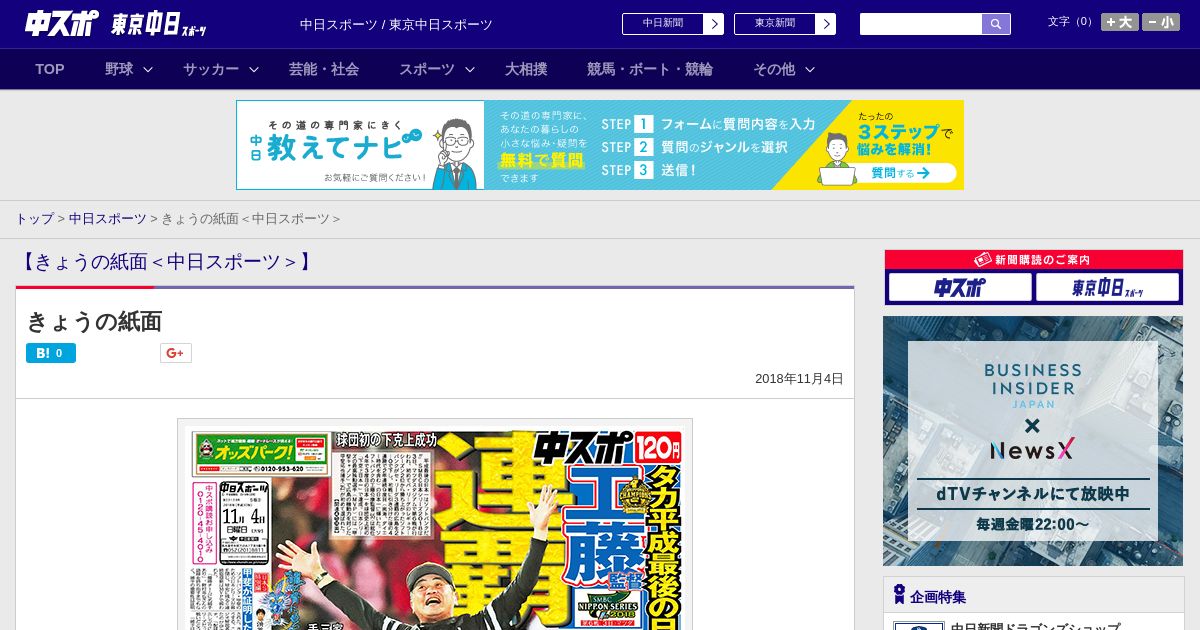Decrease font size with −小 button

click(x=1161, y=22)
